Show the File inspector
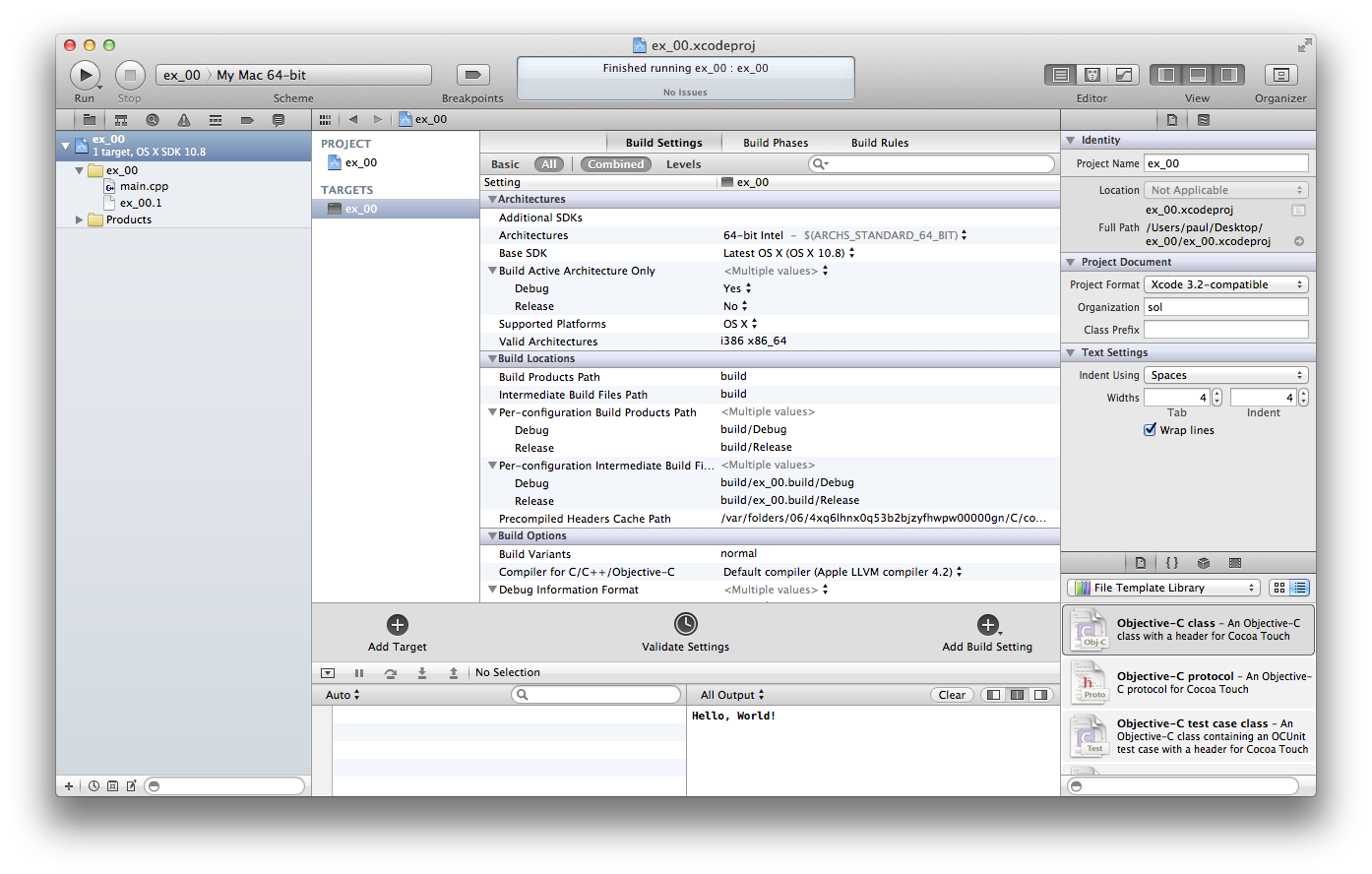Image resolution: width=1372 pixels, height=874 pixels. coord(1172,120)
